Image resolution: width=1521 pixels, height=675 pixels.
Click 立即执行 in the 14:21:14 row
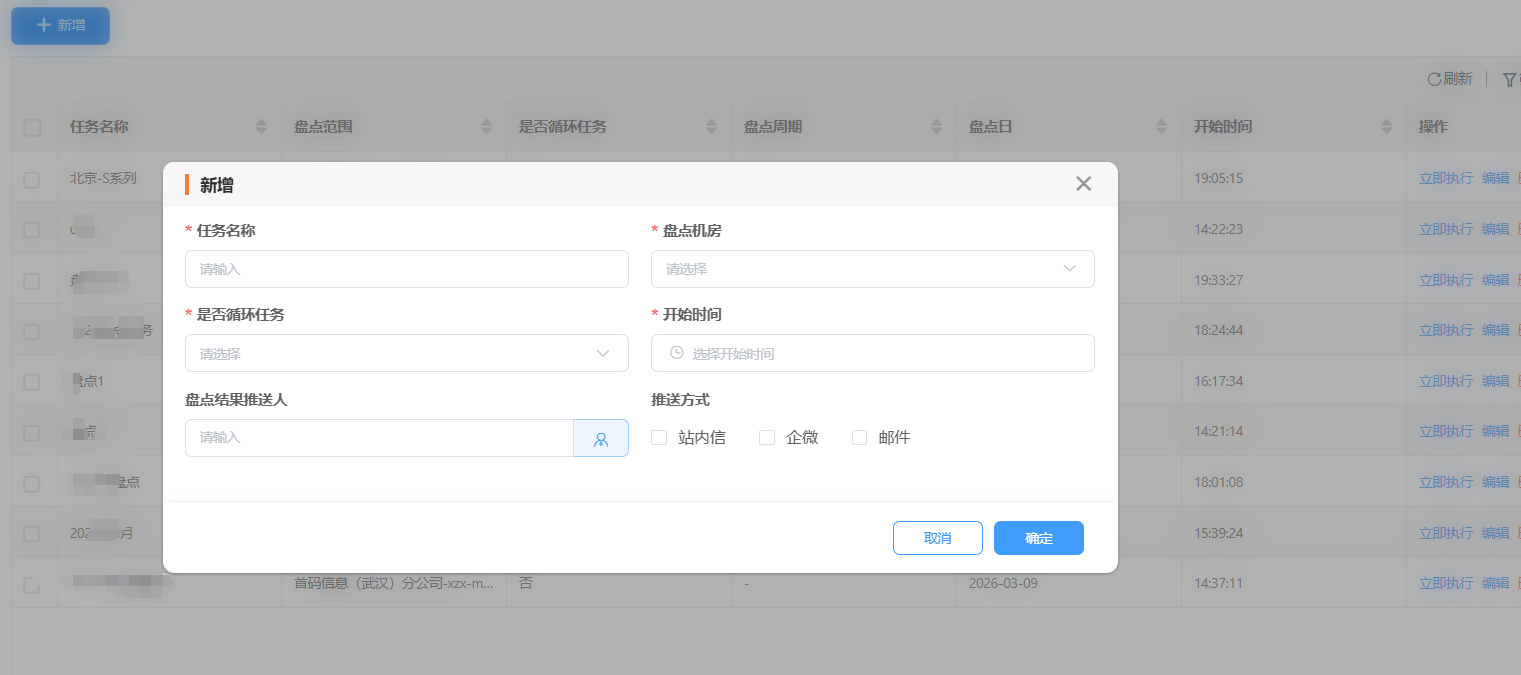1446,431
